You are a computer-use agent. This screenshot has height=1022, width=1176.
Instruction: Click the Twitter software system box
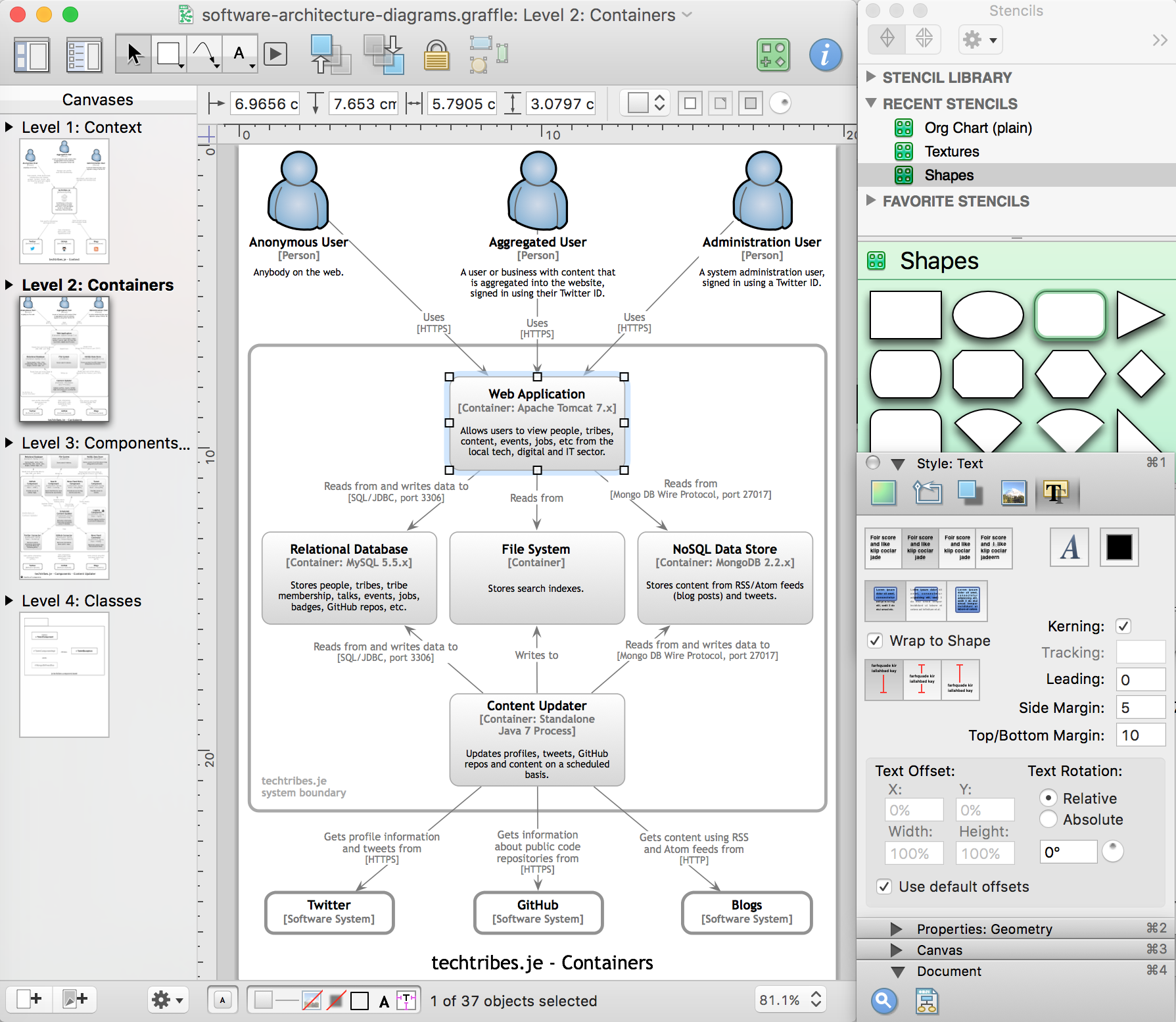coord(329,912)
